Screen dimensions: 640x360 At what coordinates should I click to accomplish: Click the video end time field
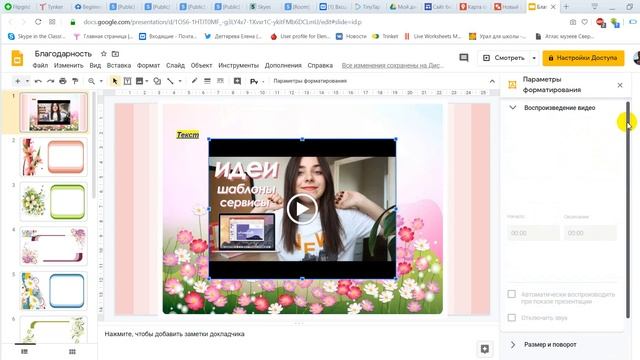click(x=590, y=233)
